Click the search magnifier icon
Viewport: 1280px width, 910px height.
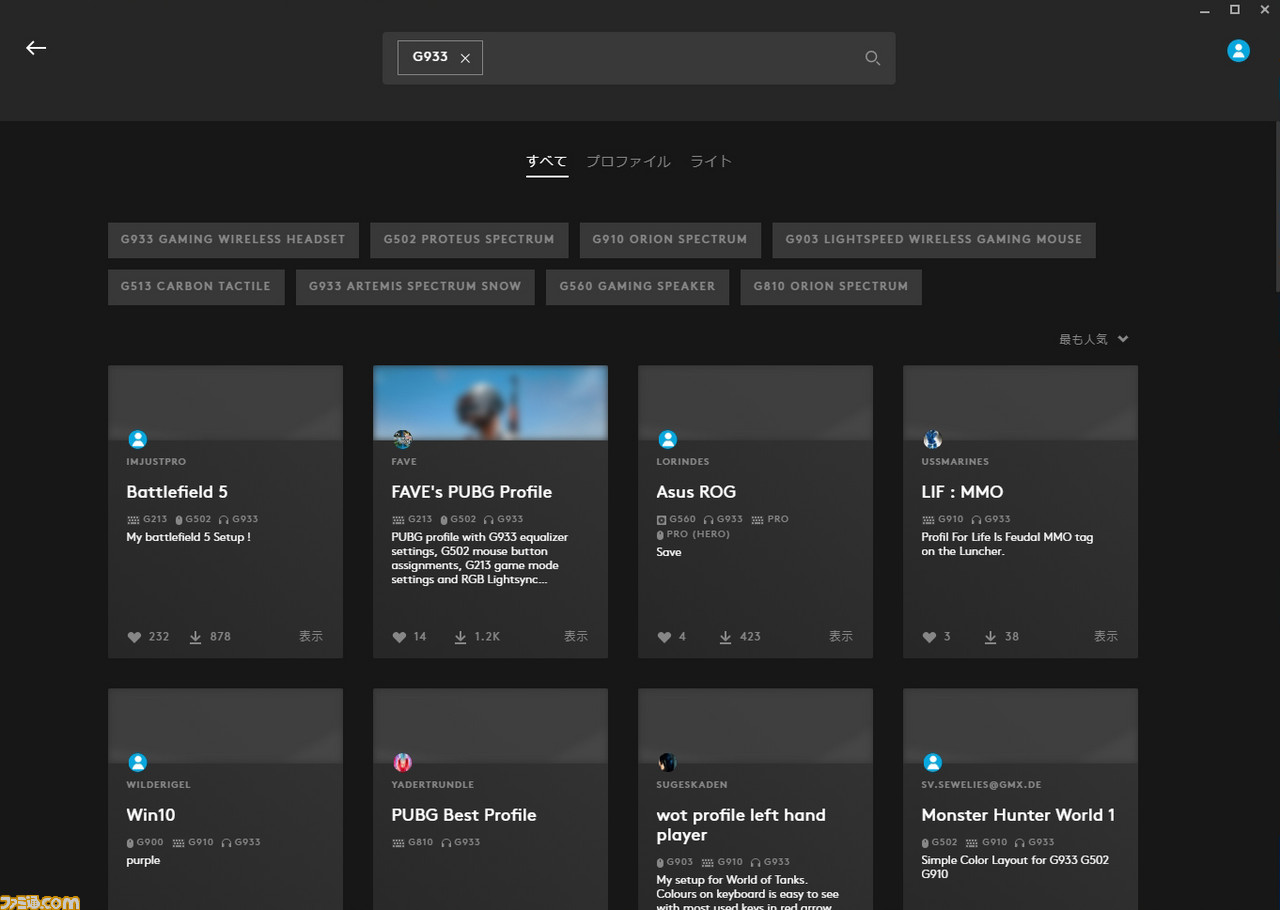point(872,58)
